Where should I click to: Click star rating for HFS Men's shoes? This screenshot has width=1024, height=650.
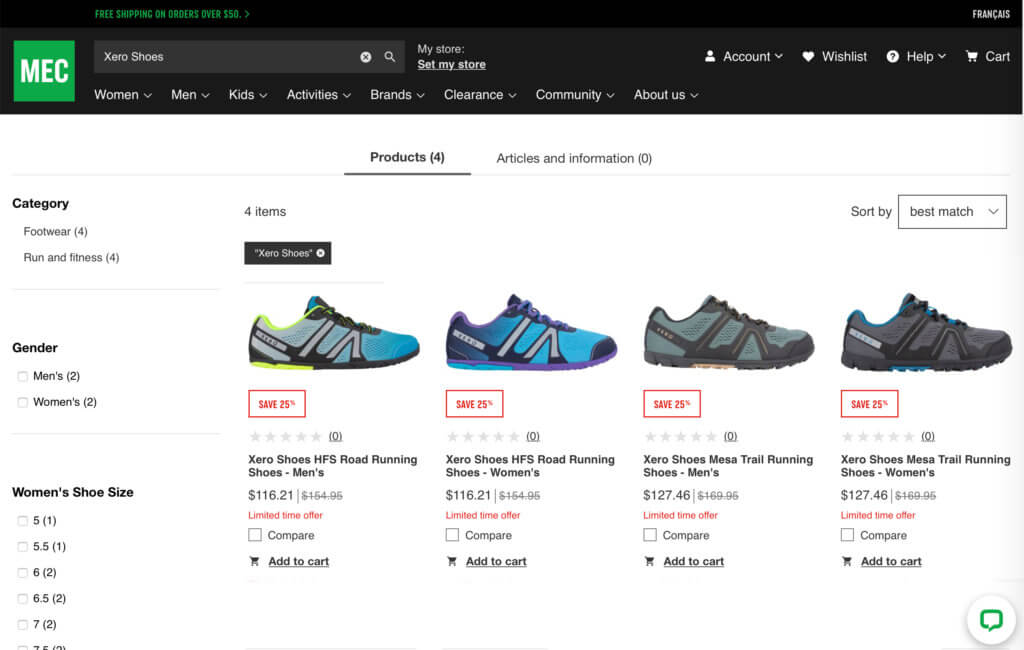[x=285, y=436]
